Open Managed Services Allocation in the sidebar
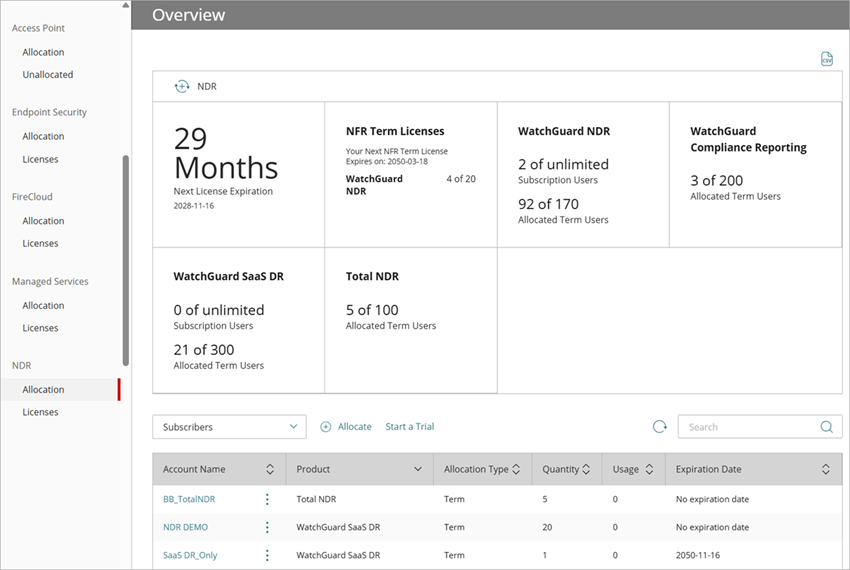 (43, 305)
